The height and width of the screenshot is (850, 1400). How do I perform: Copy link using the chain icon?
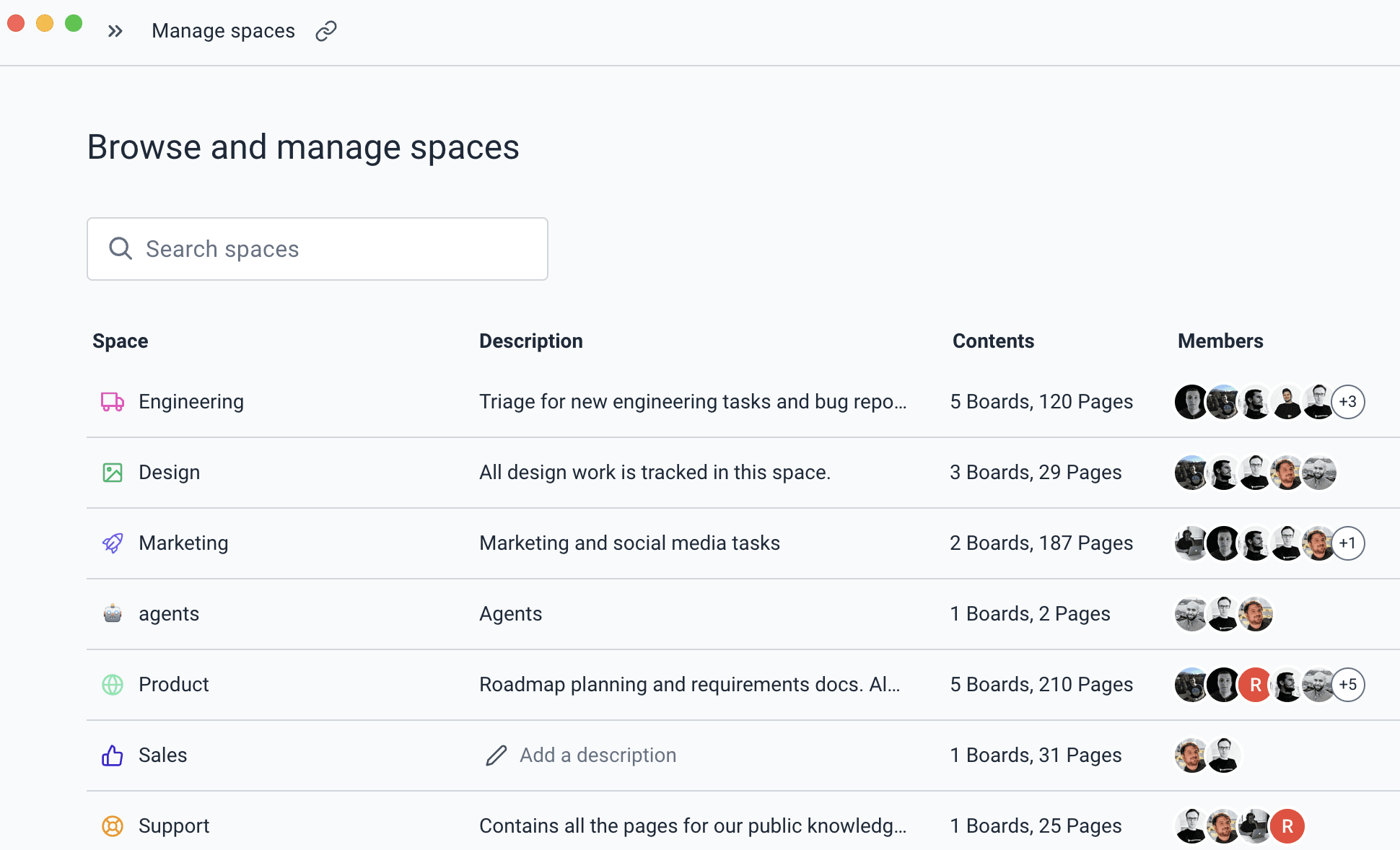[x=326, y=31]
